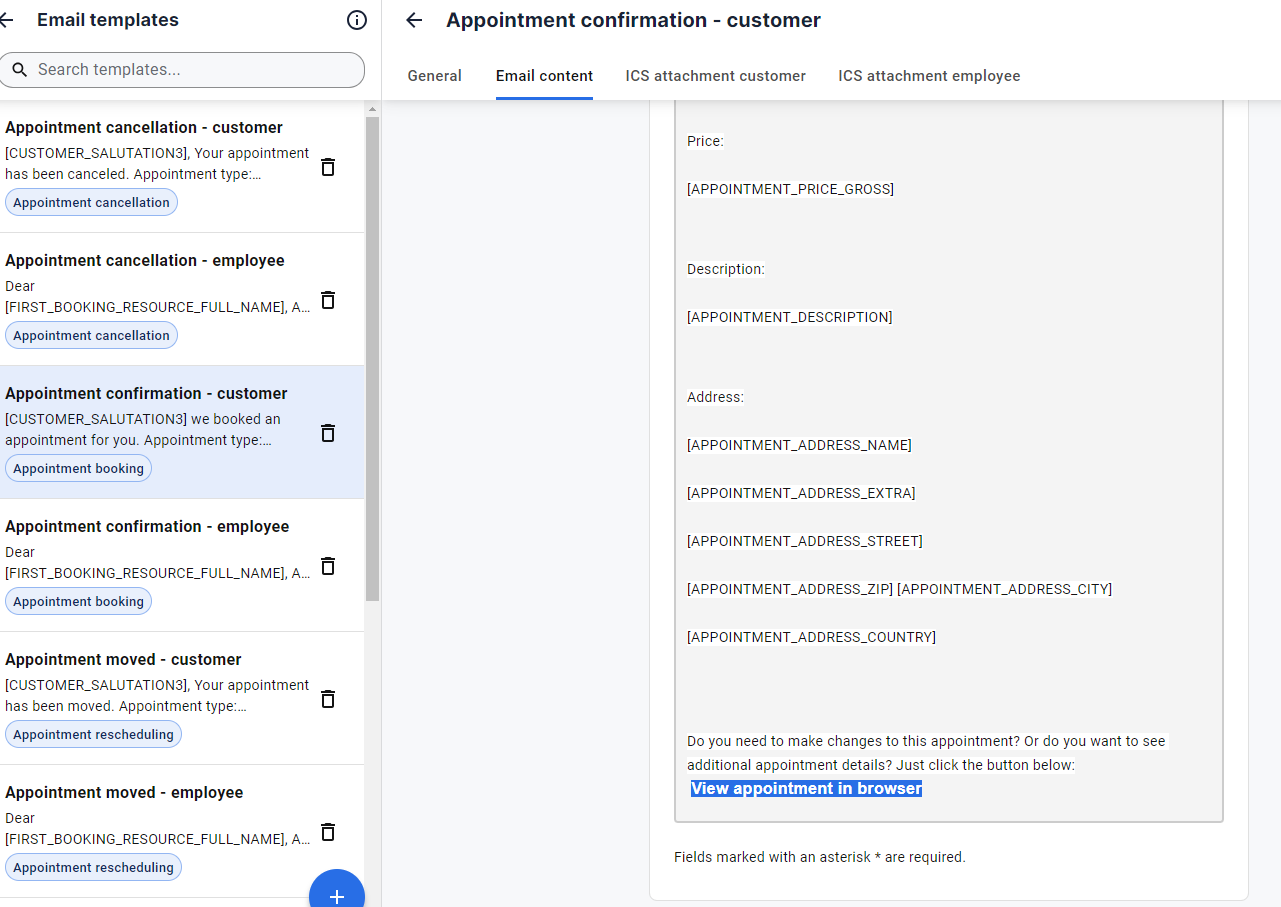Open the info icon beside Email templates
Screen dimensions: 1281x907
tap(356, 20)
